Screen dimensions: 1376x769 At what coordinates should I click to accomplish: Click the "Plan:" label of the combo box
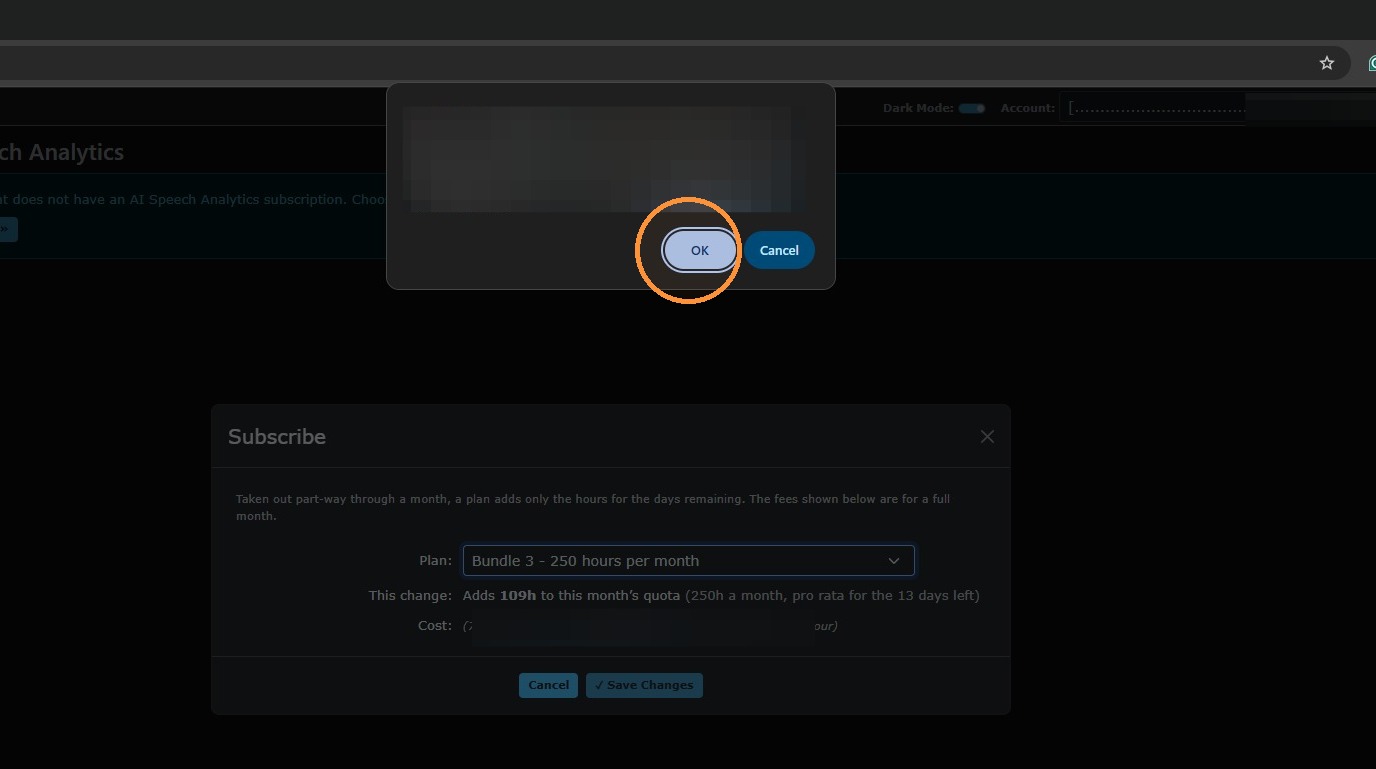tap(435, 560)
